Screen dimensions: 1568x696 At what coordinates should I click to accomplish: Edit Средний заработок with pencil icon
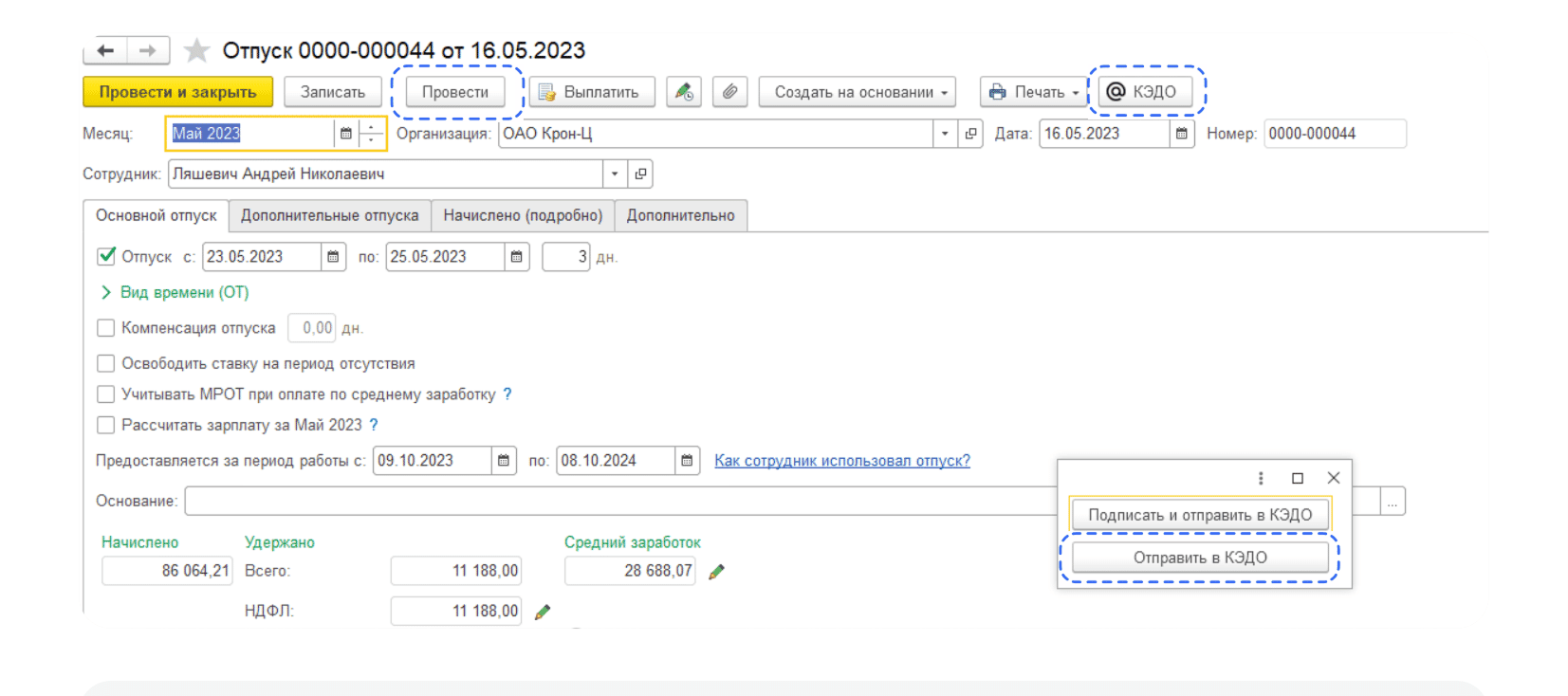[717, 571]
